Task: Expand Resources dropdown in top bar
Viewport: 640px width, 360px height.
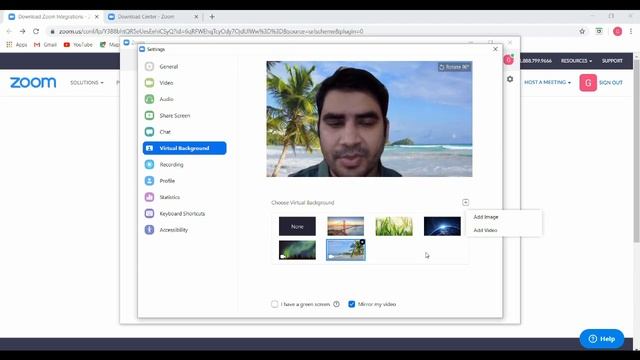Action: pyautogui.click(x=576, y=61)
